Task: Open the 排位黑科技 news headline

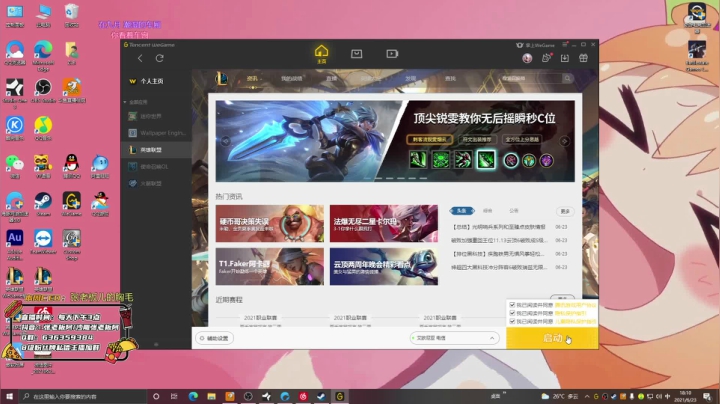Action: click(x=499, y=253)
